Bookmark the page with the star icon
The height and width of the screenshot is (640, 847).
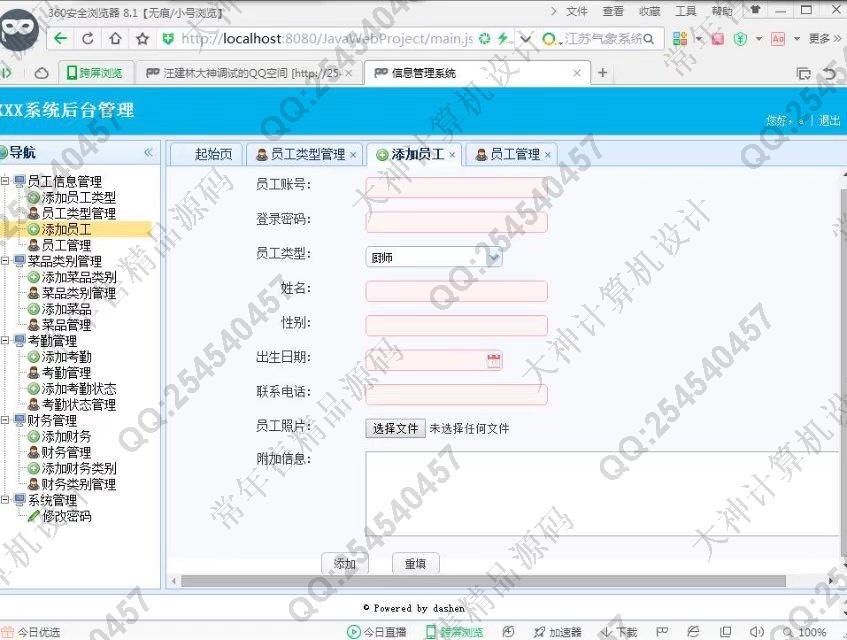142,39
